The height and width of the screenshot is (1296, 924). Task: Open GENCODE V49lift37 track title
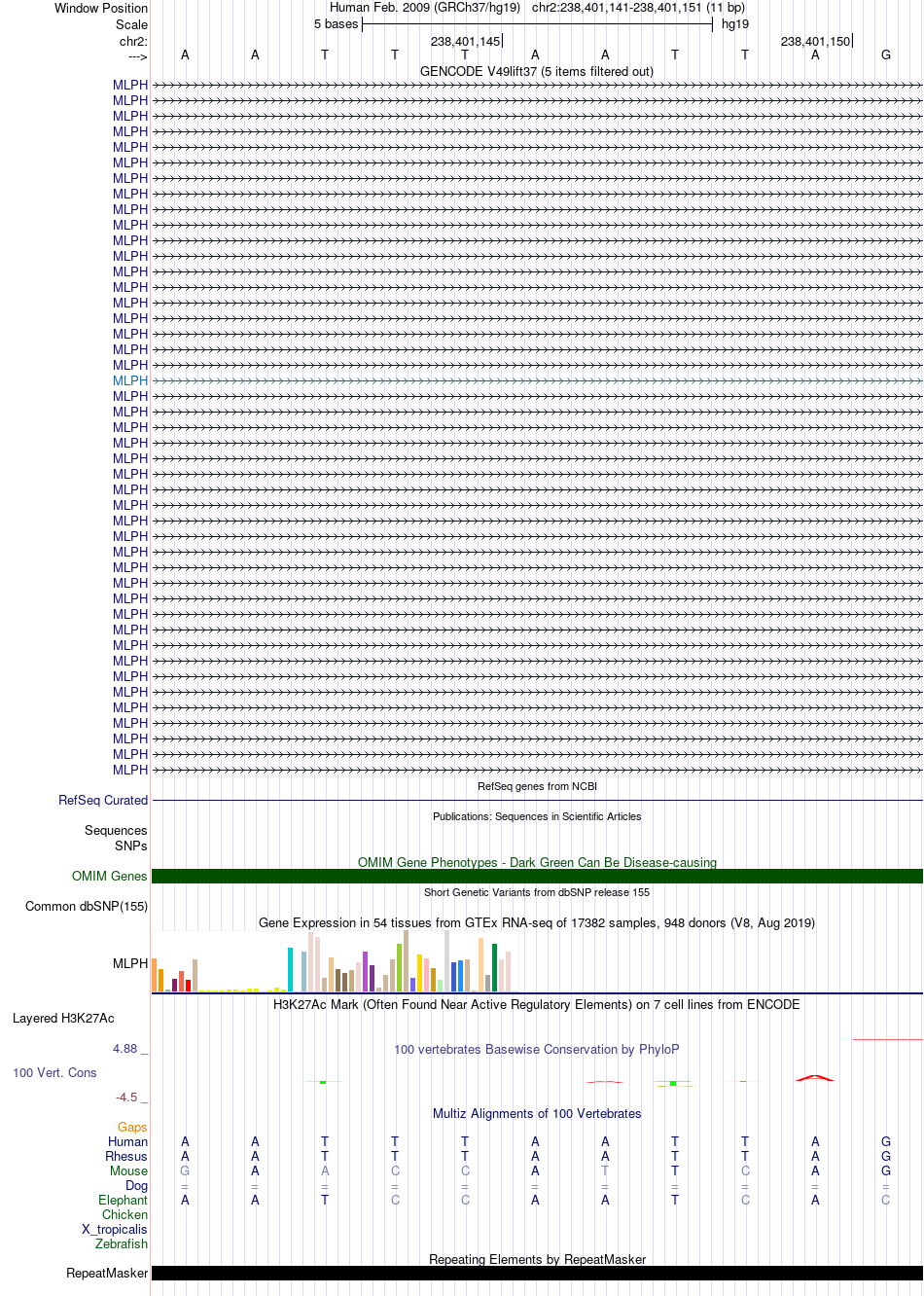pyautogui.click(x=537, y=72)
